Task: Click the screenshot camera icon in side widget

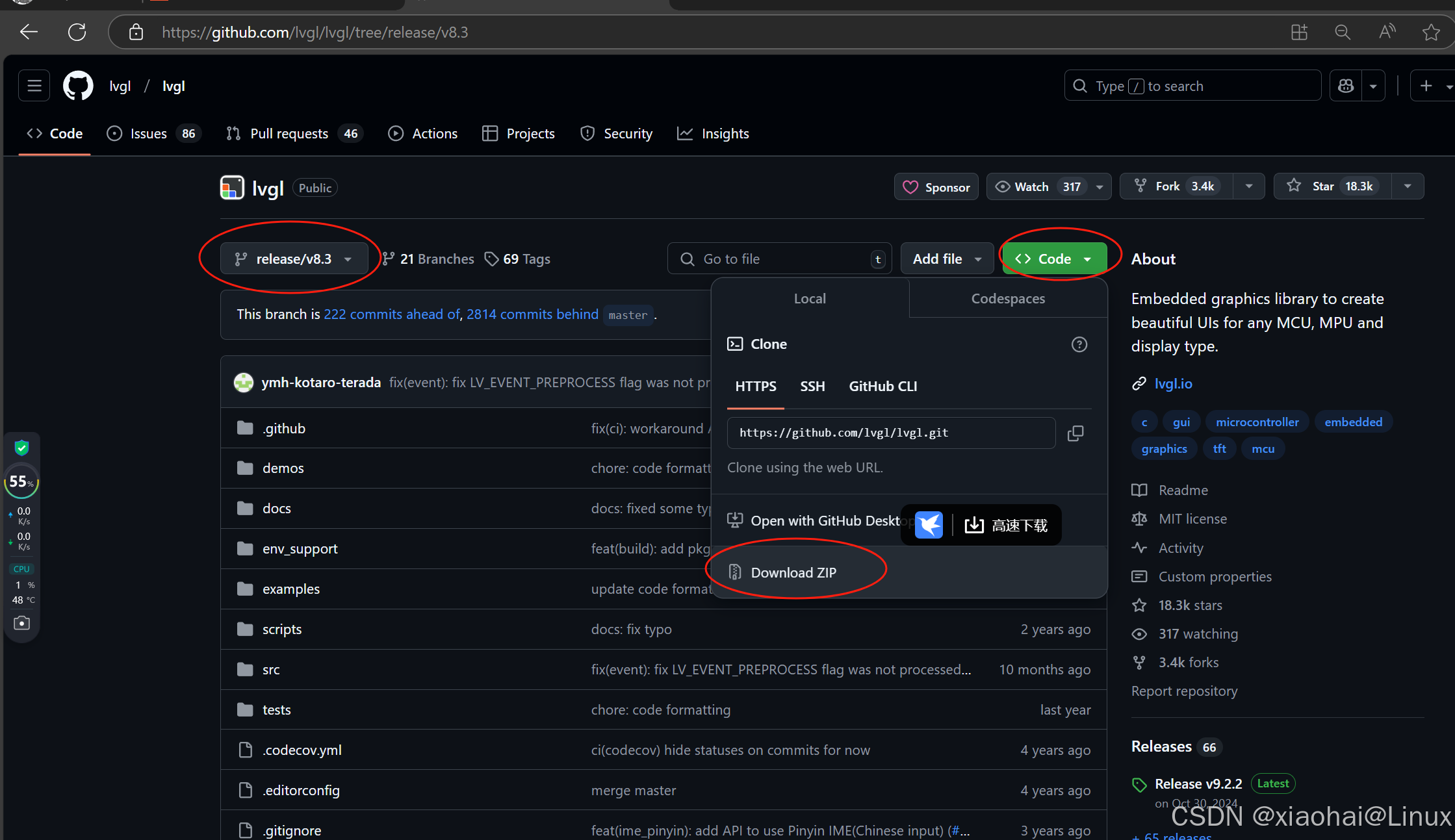Action: click(21, 623)
